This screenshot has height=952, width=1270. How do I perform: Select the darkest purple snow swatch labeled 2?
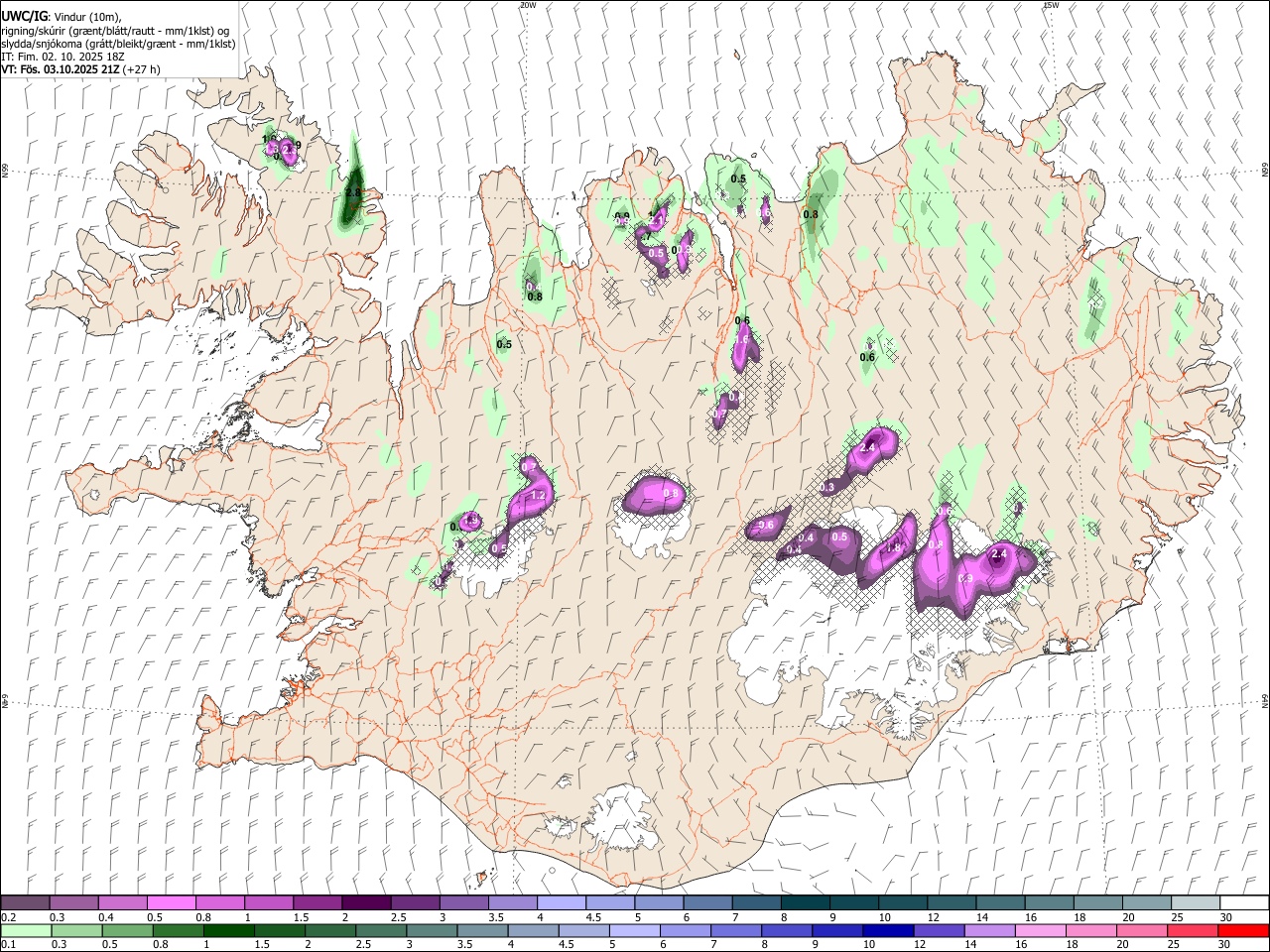pos(366,902)
